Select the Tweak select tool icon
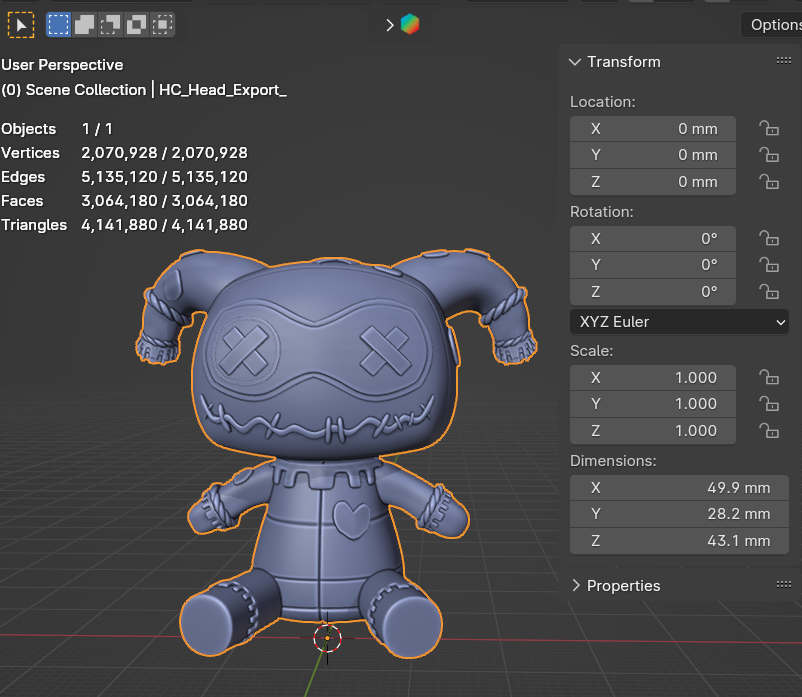The image size is (802, 697). (x=21, y=25)
